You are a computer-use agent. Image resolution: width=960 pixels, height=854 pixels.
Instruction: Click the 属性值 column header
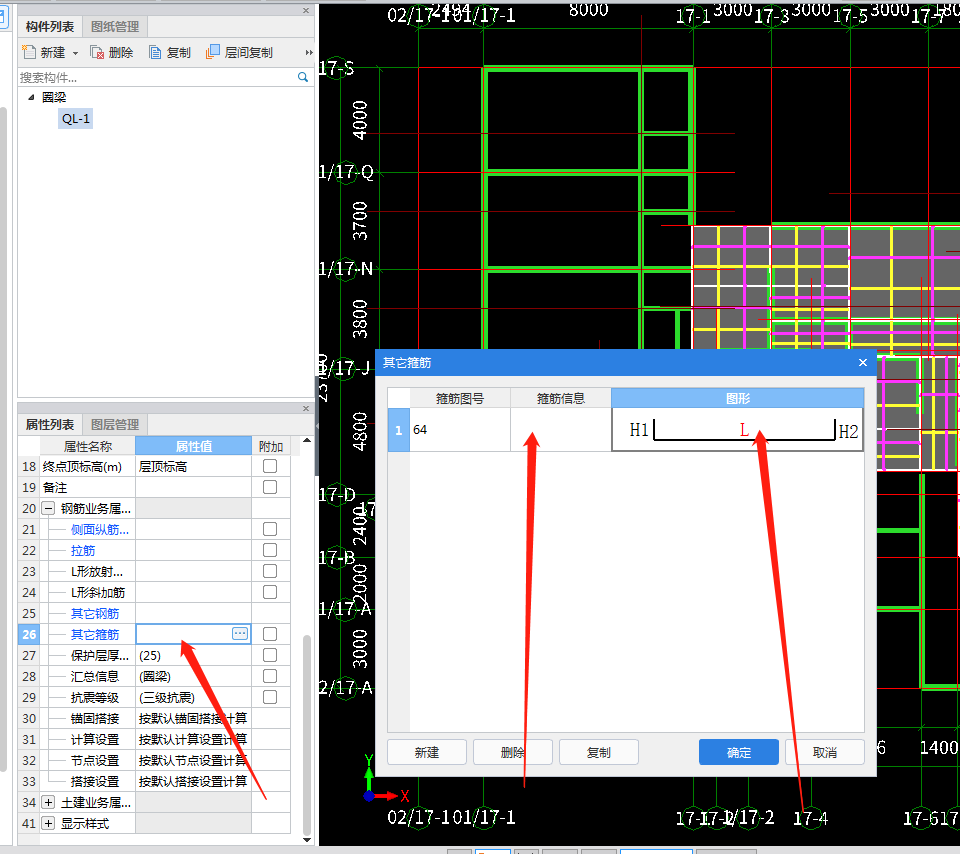pos(193,446)
